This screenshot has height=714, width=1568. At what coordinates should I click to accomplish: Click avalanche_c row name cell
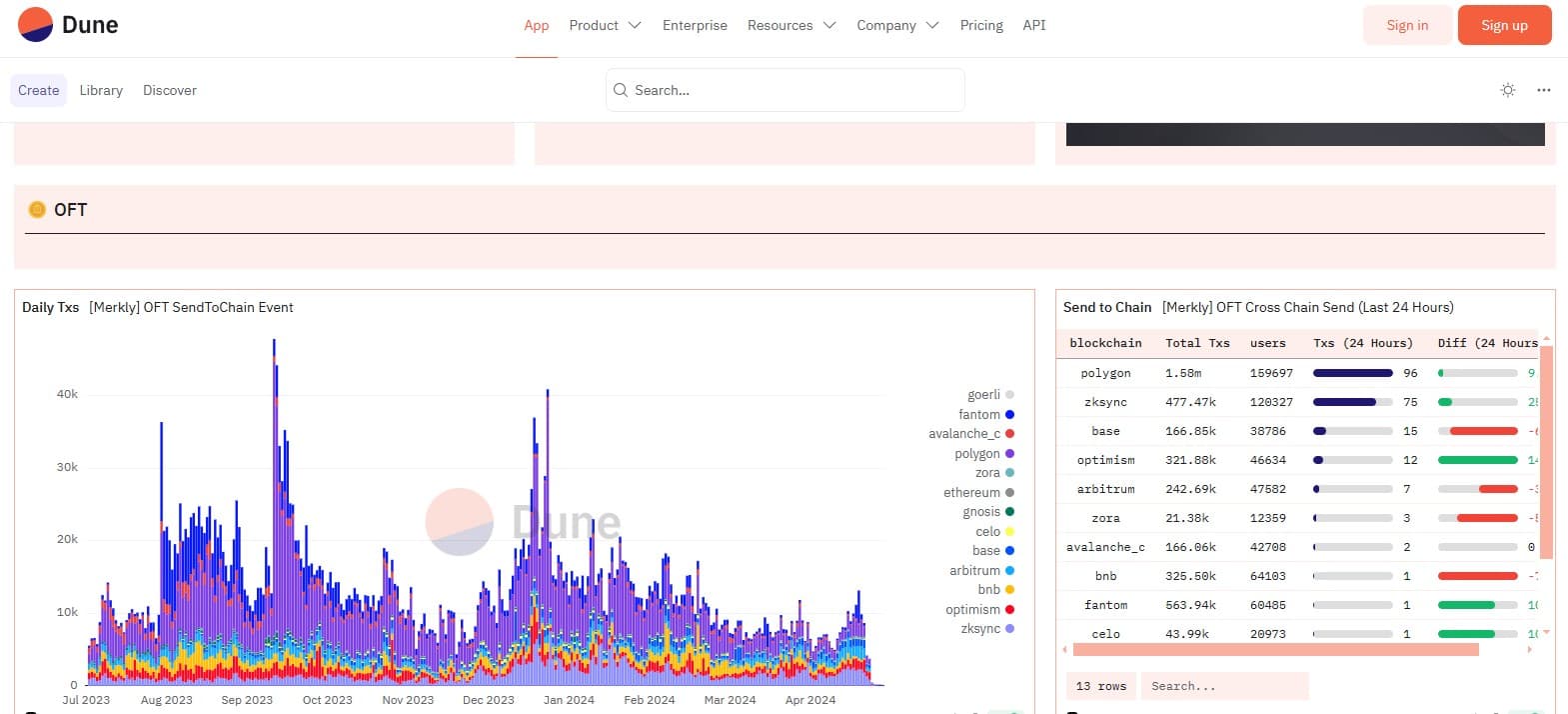coord(1105,547)
